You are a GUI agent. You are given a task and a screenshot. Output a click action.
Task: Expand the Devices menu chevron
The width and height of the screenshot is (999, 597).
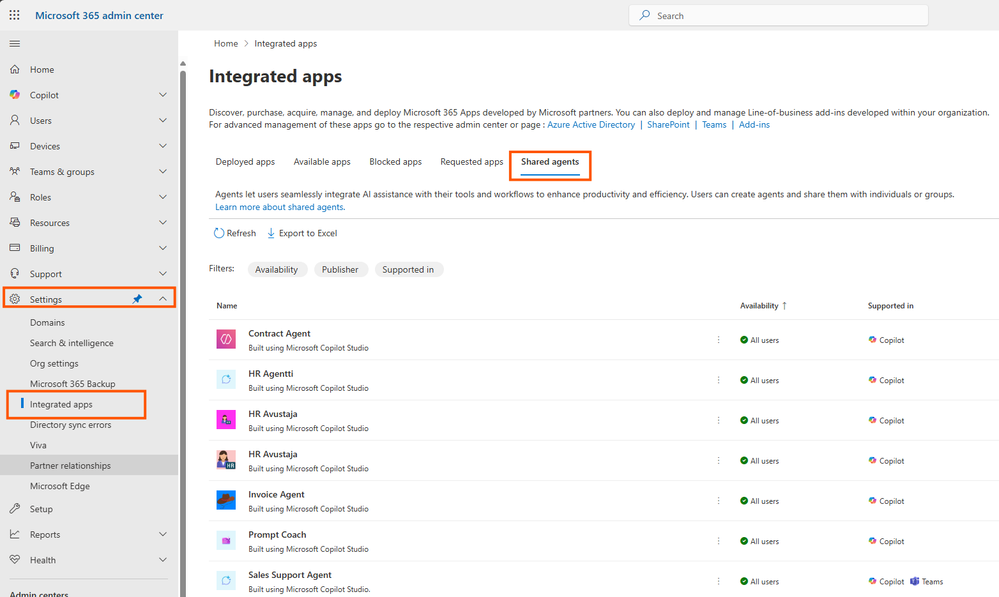(x=163, y=146)
